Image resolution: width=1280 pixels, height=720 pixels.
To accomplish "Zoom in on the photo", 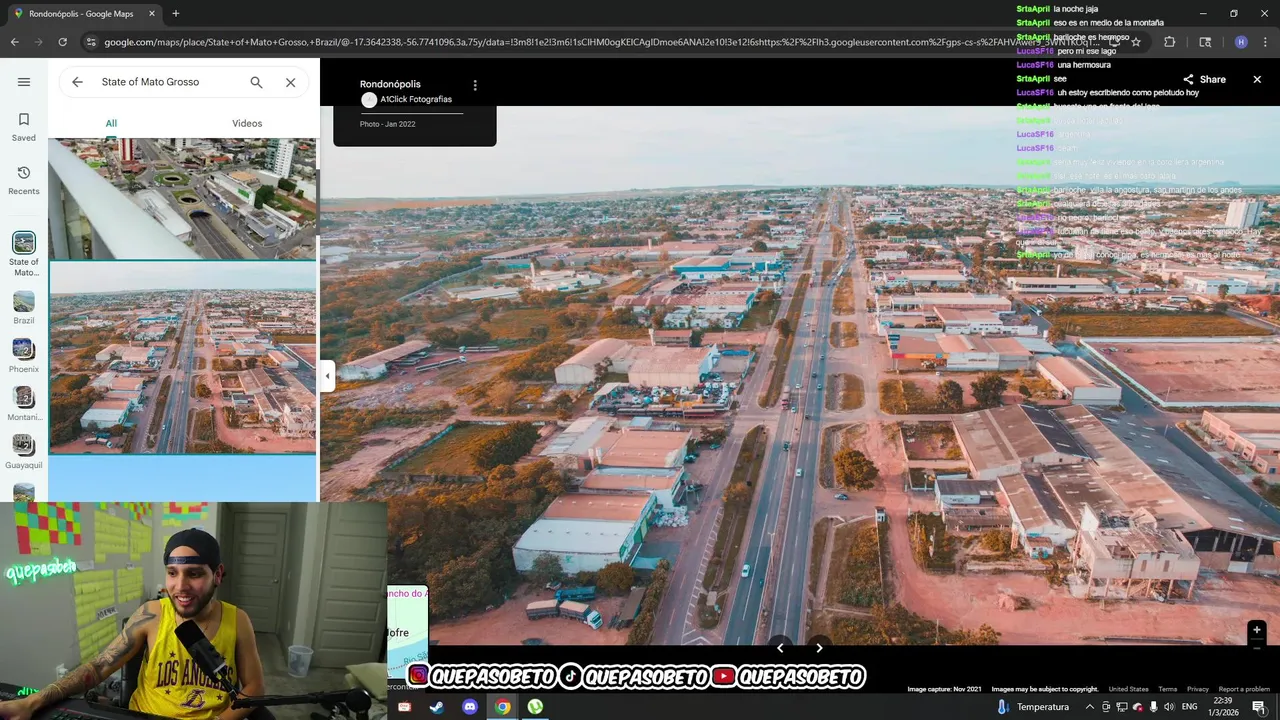I will 1257,630.
